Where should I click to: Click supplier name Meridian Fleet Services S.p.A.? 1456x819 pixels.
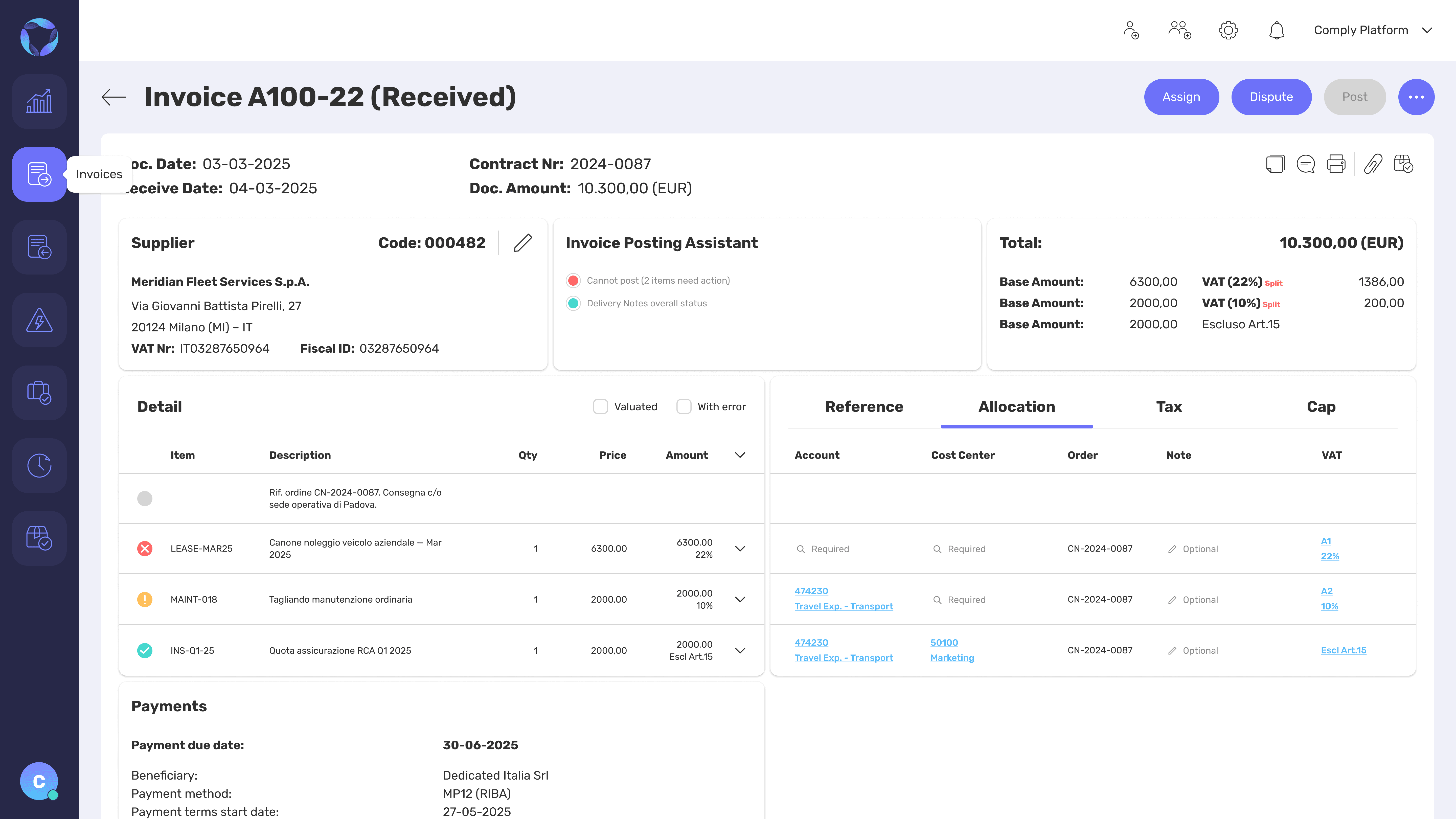click(220, 282)
